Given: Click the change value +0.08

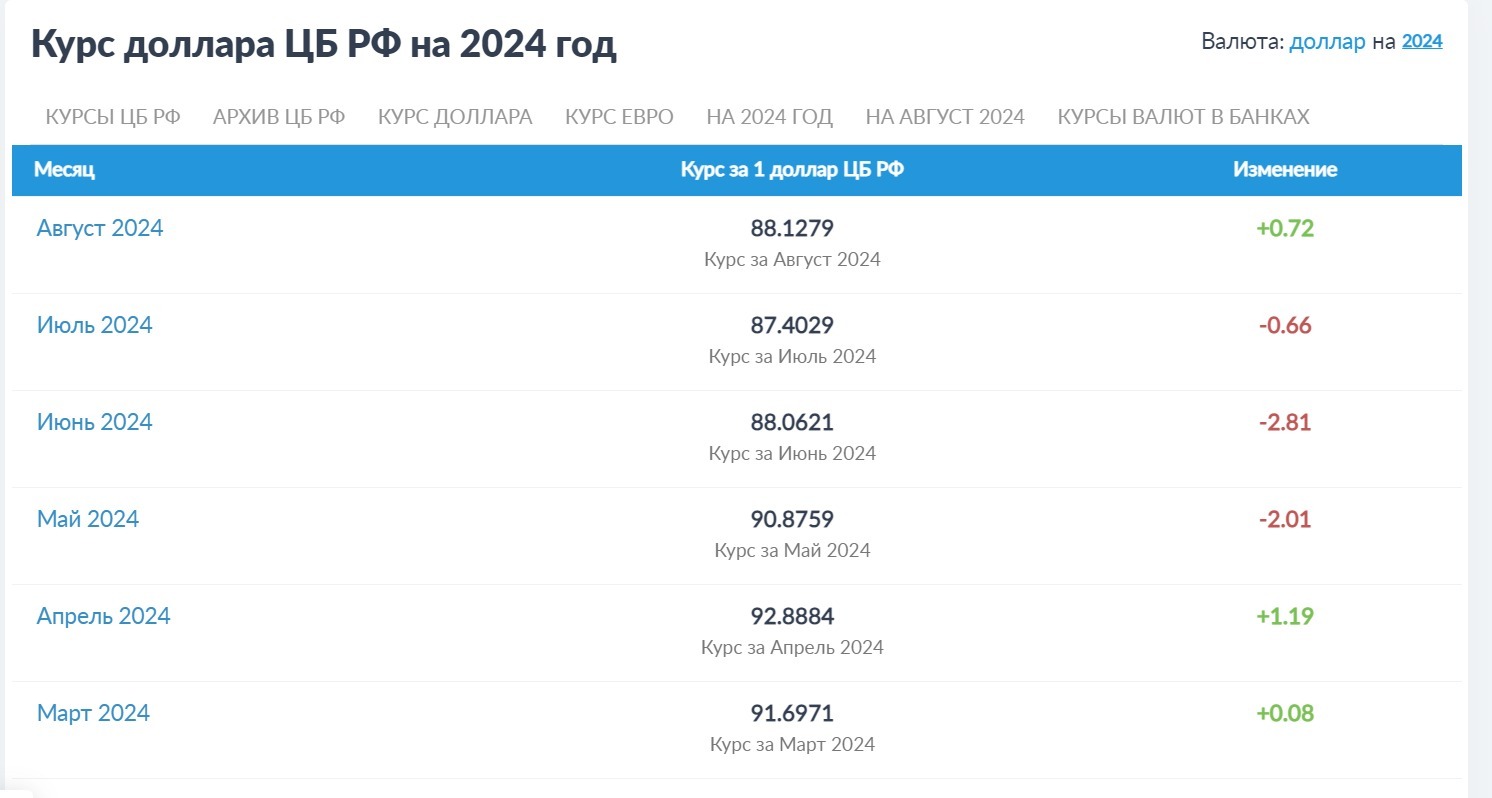Looking at the screenshot, I should tap(1285, 714).
